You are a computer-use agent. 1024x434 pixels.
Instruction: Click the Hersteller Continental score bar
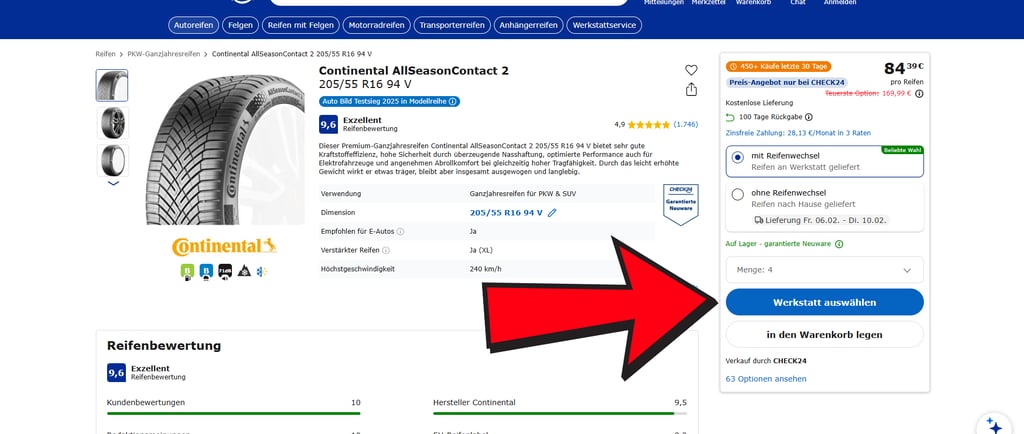[x=560, y=413]
